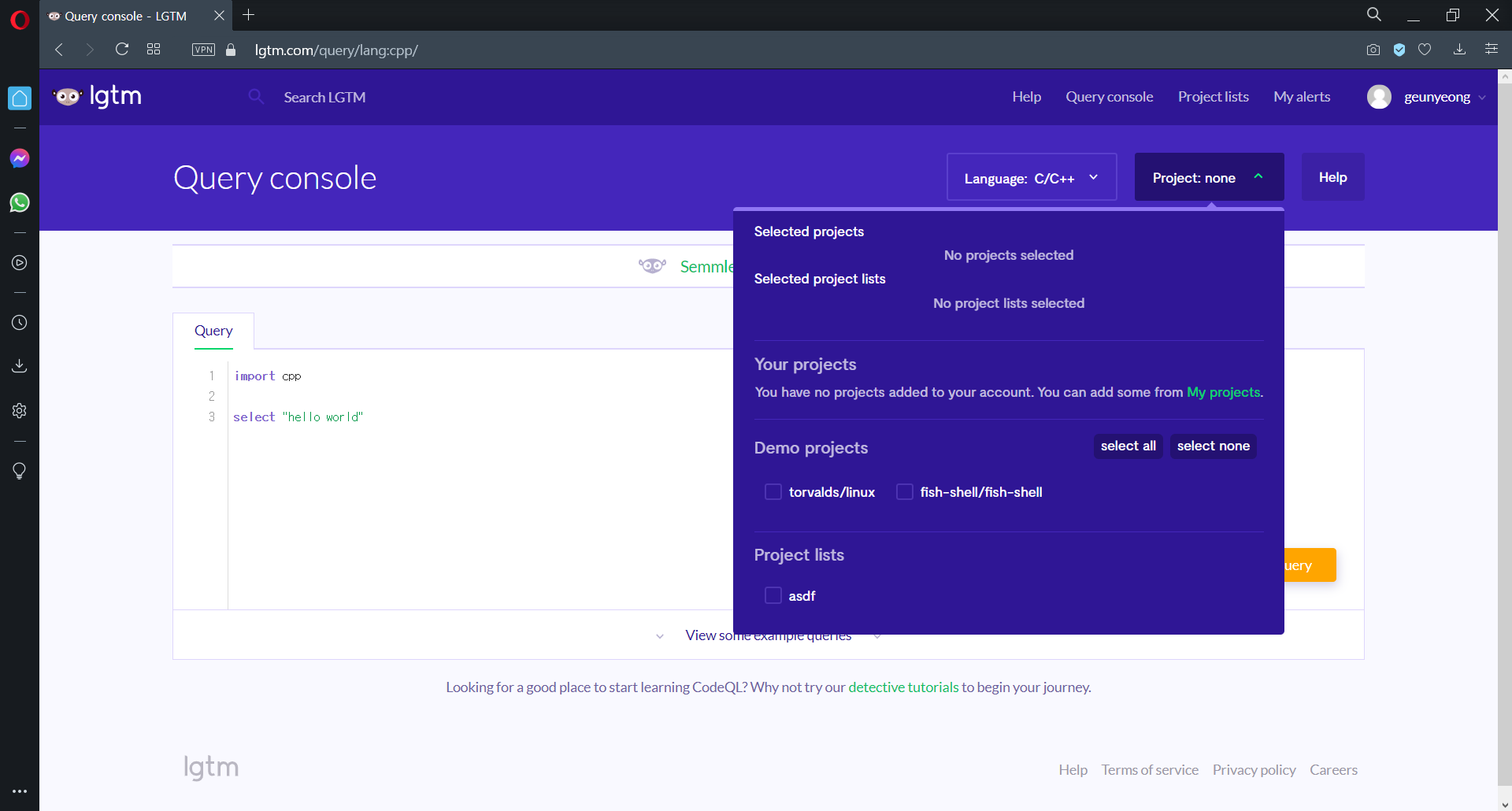Open the three-dot sidebar setup menu

click(20, 791)
